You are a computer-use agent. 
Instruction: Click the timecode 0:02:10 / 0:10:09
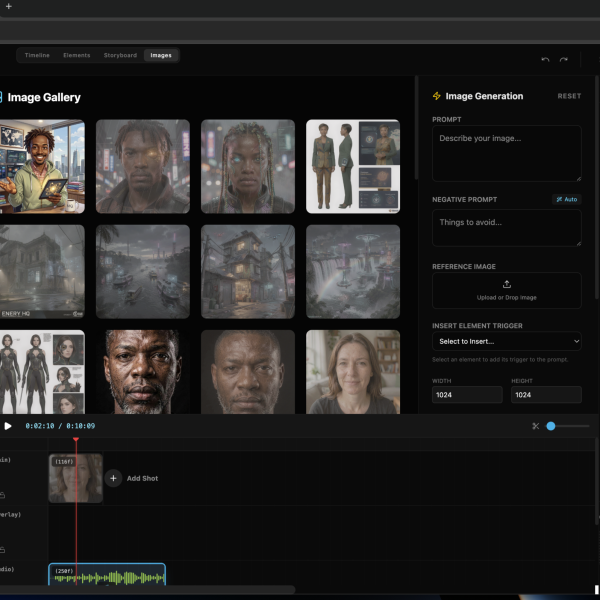click(x=60, y=426)
